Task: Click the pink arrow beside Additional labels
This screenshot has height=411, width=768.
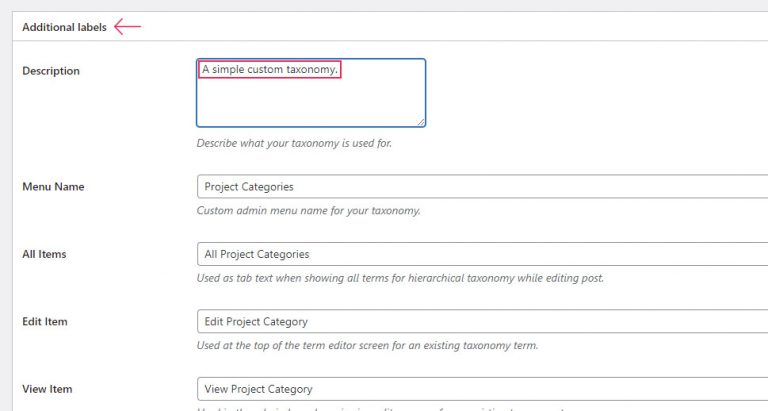Action: [127, 27]
